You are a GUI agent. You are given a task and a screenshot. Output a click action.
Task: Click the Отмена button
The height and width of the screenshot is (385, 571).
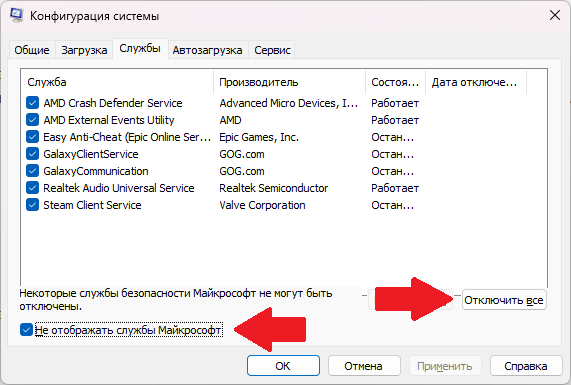pyautogui.click(x=364, y=366)
